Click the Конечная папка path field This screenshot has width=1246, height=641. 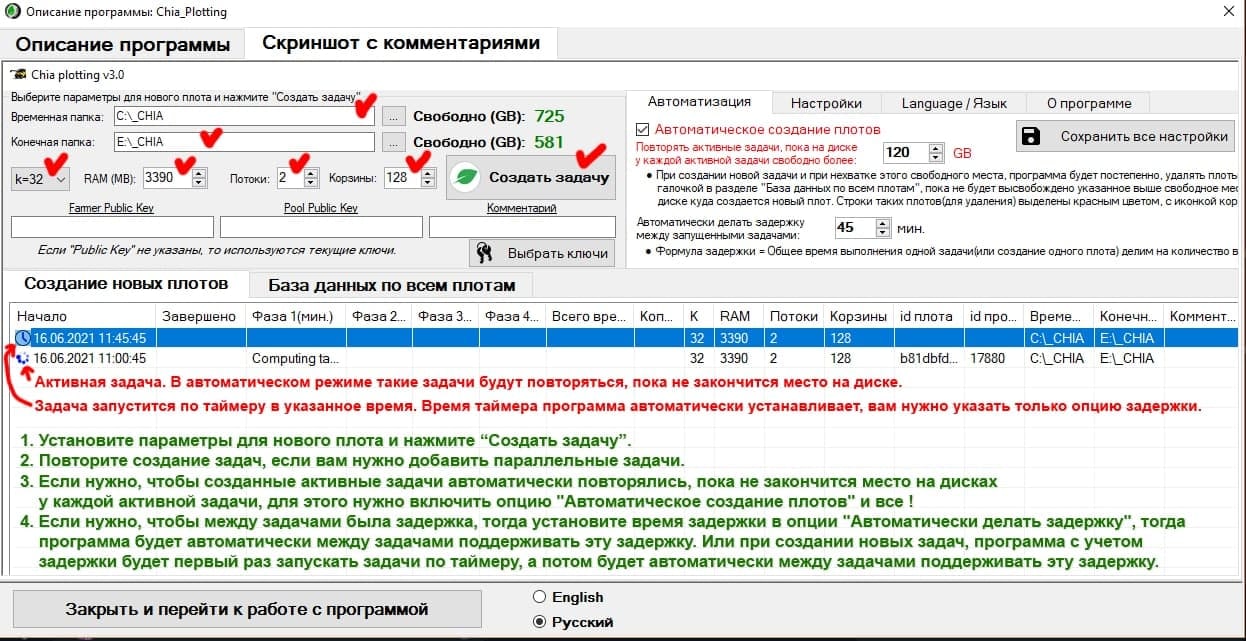coord(244,142)
